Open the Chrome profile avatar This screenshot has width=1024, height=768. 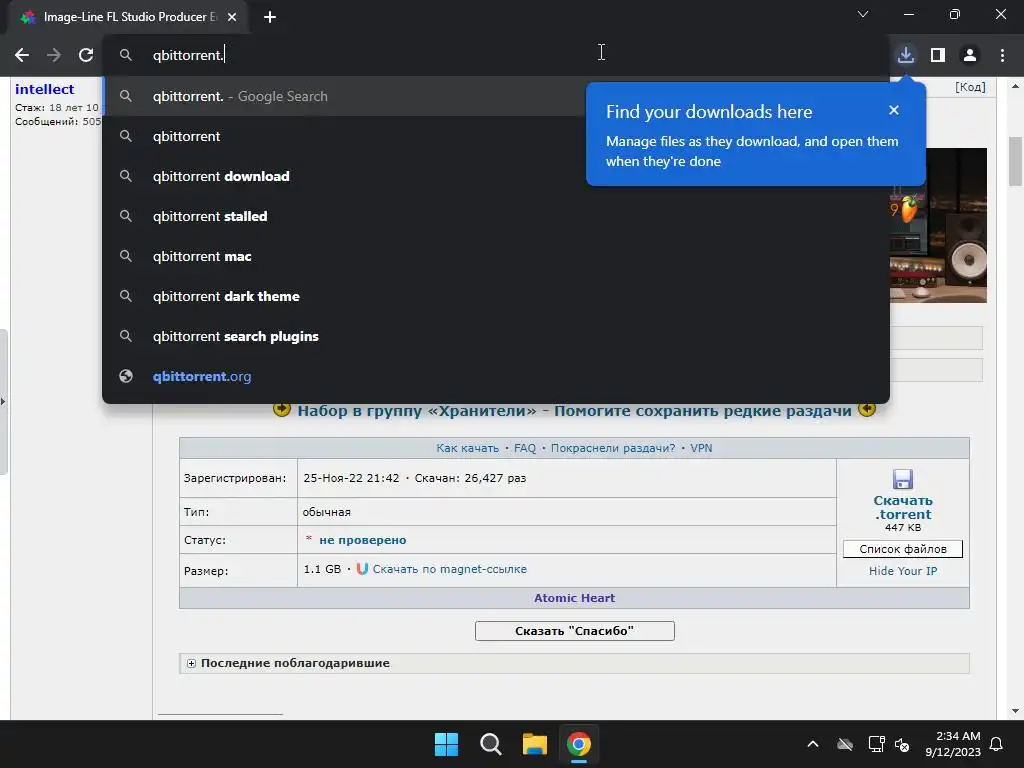970,56
